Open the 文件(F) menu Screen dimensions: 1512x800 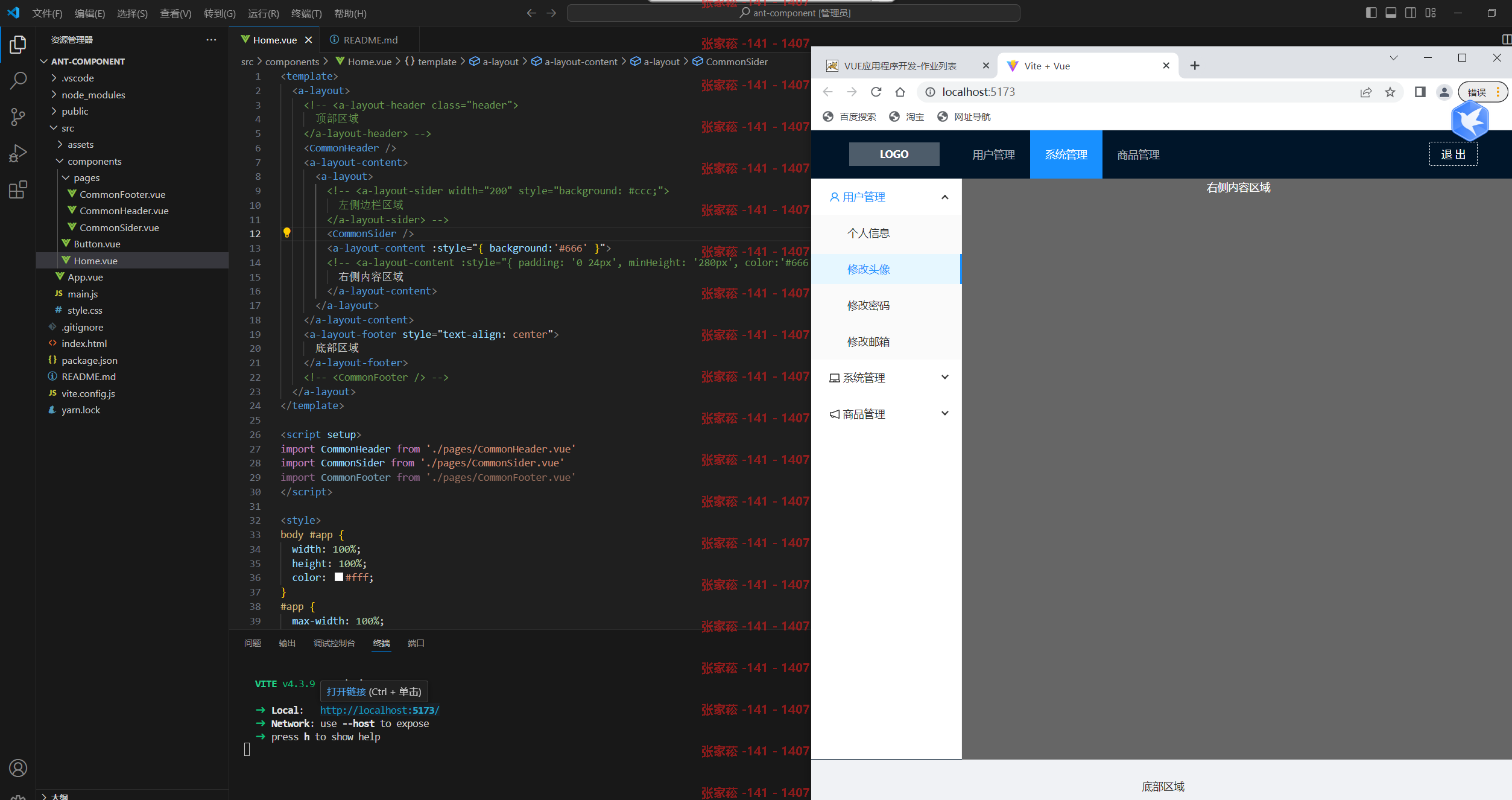tap(47, 13)
